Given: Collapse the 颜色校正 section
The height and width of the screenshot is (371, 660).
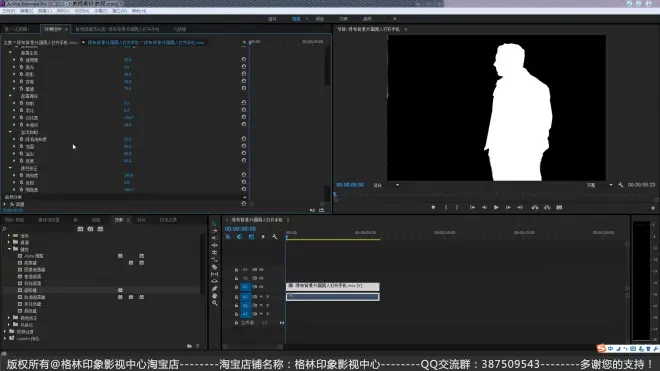Looking at the screenshot, I should point(10,168).
